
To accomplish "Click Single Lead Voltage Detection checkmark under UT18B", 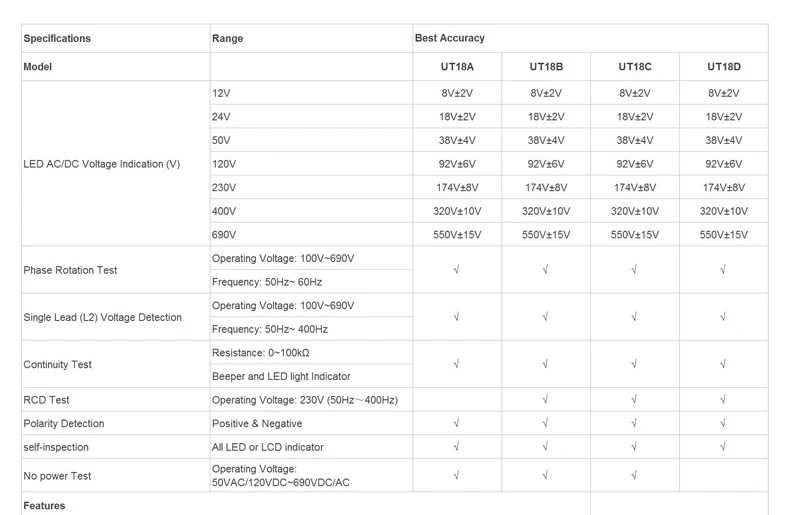I will (546, 317).
